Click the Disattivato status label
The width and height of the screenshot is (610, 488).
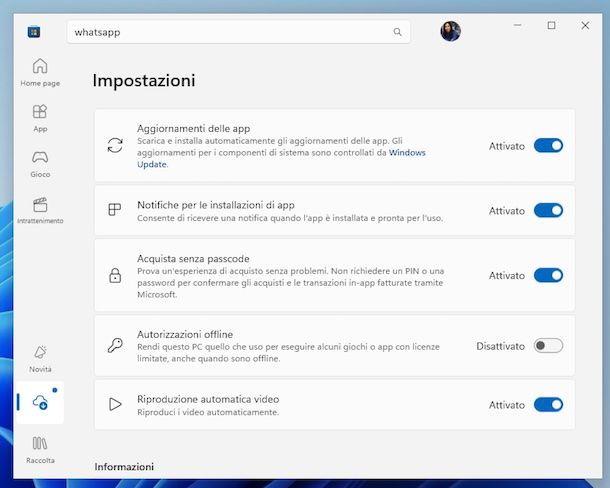coord(500,346)
